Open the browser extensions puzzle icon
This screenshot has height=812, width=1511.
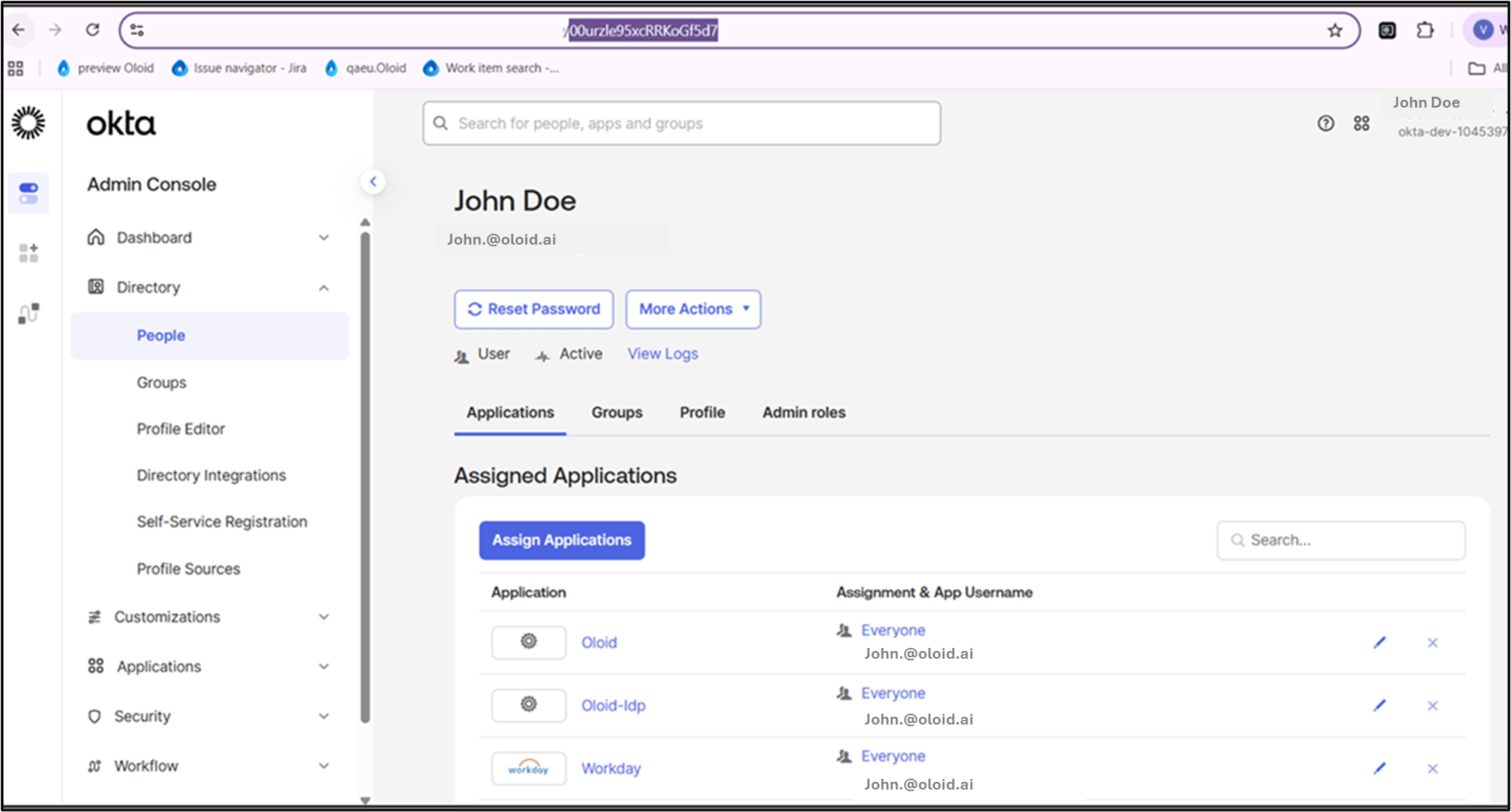click(1425, 30)
